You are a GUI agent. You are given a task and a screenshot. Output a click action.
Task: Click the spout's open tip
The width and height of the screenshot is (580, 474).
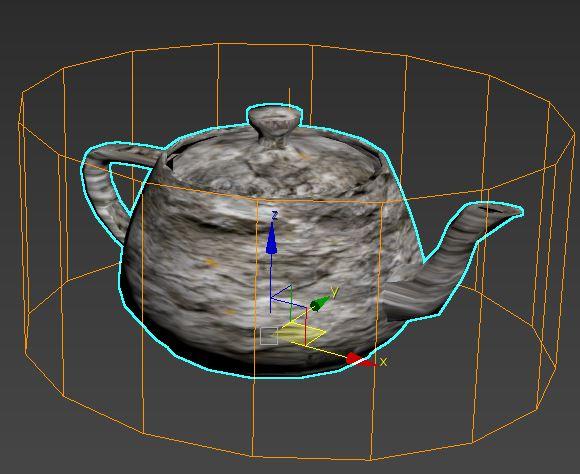pos(499,210)
